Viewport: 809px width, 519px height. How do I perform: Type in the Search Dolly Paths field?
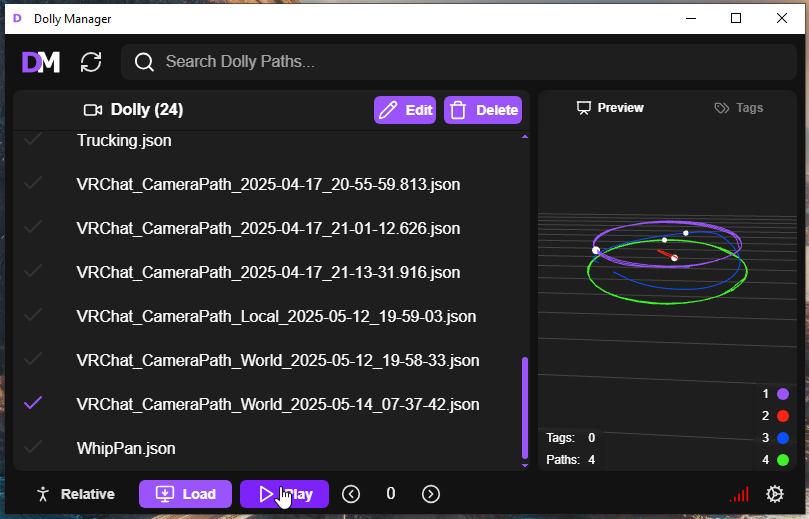pyautogui.click(x=470, y=62)
